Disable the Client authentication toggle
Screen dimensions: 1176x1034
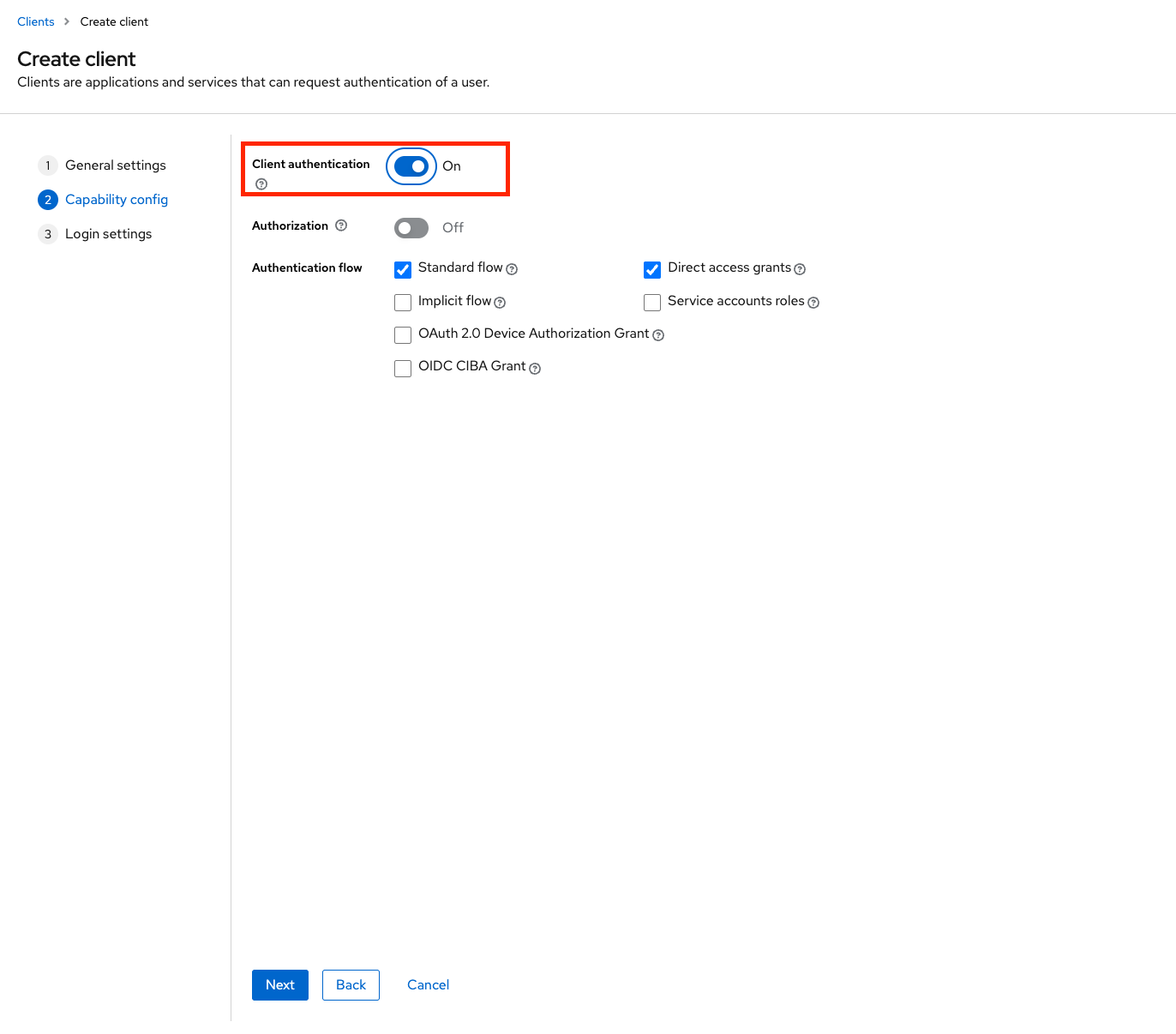[x=411, y=166]
